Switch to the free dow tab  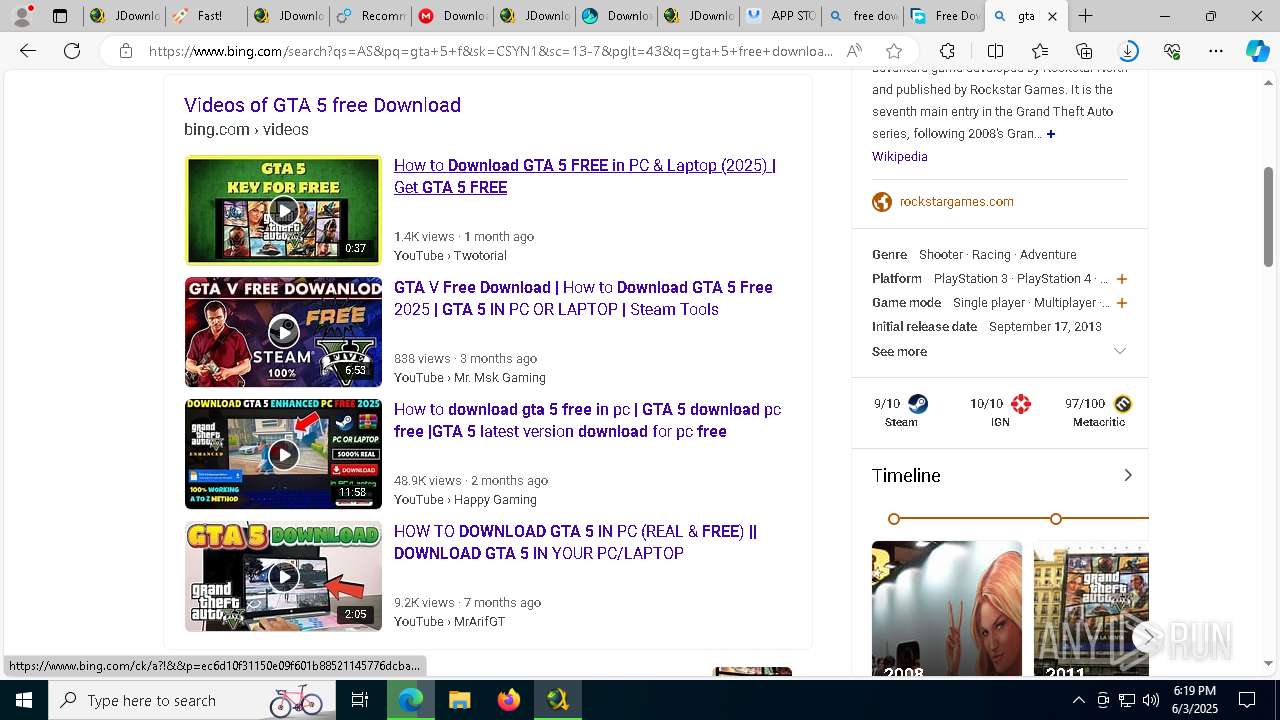863,16
